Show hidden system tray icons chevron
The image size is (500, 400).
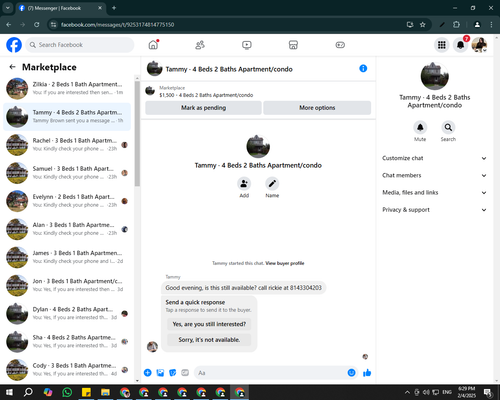[x=407, y=392]
